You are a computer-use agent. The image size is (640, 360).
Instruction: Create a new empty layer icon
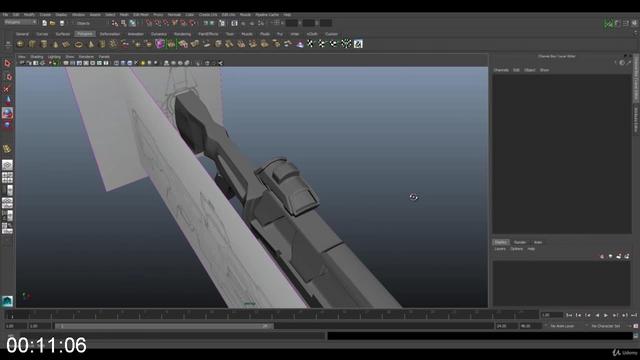pos(619,256)
